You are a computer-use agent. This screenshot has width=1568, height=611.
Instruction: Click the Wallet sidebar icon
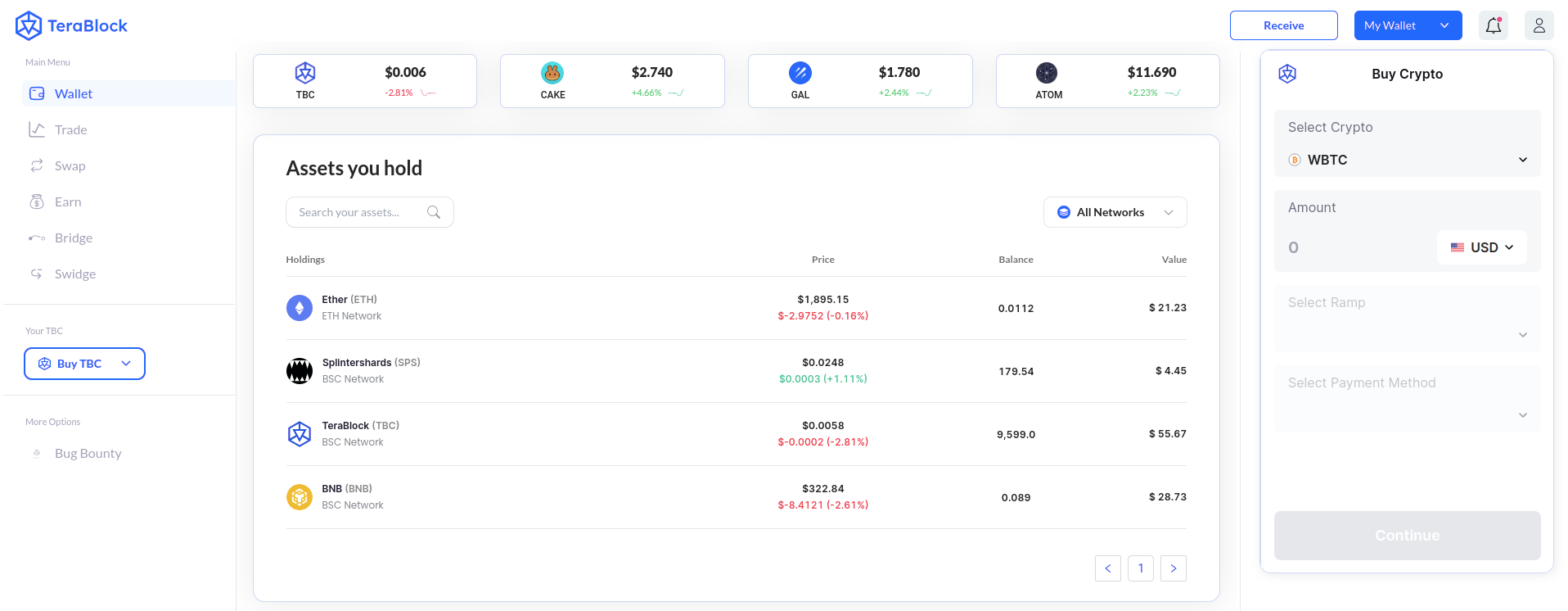tap(37, 93)
